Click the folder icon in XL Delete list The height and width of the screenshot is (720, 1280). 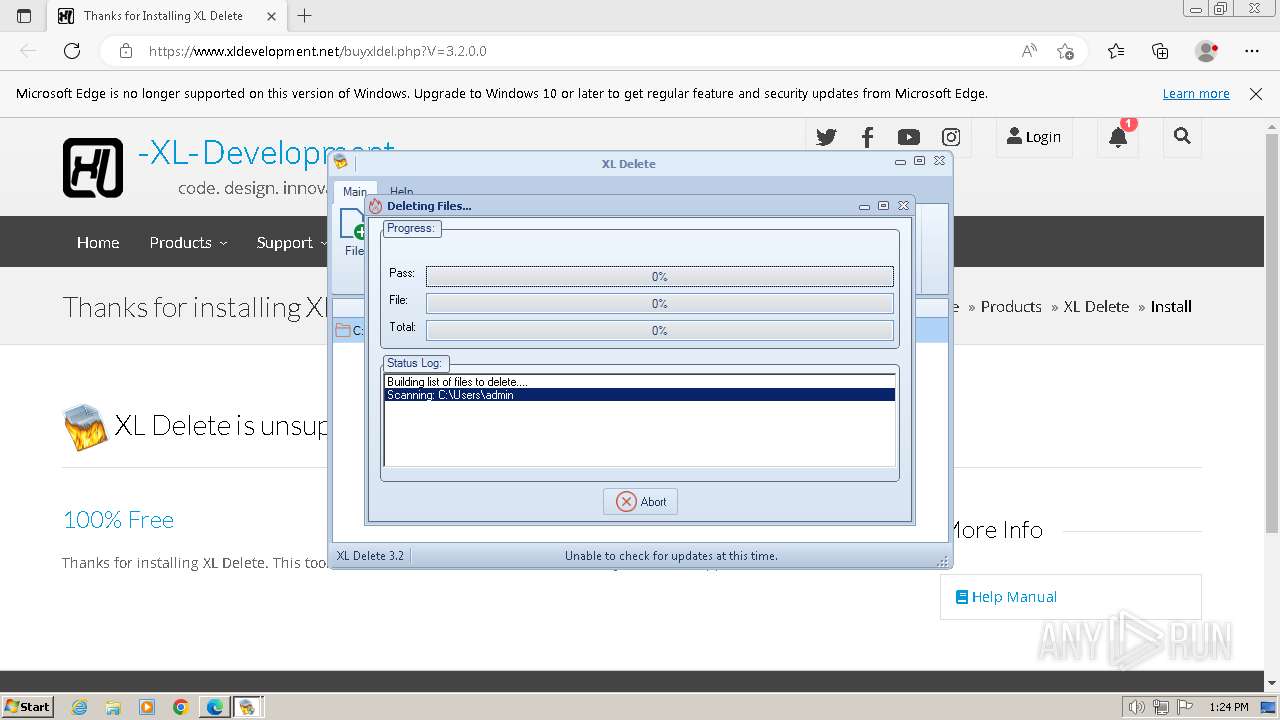pyautogui.click(x=343, y=330)
